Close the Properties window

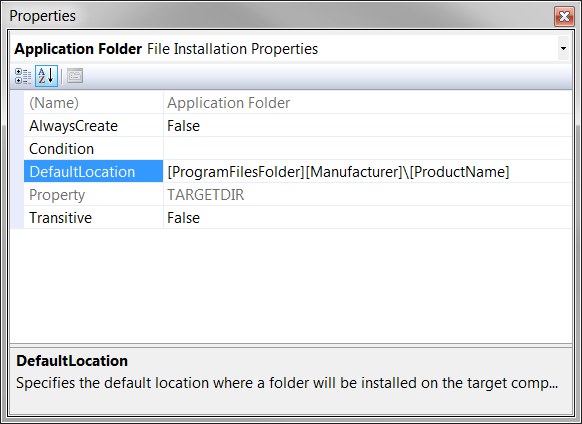click(x=565, y=16)
